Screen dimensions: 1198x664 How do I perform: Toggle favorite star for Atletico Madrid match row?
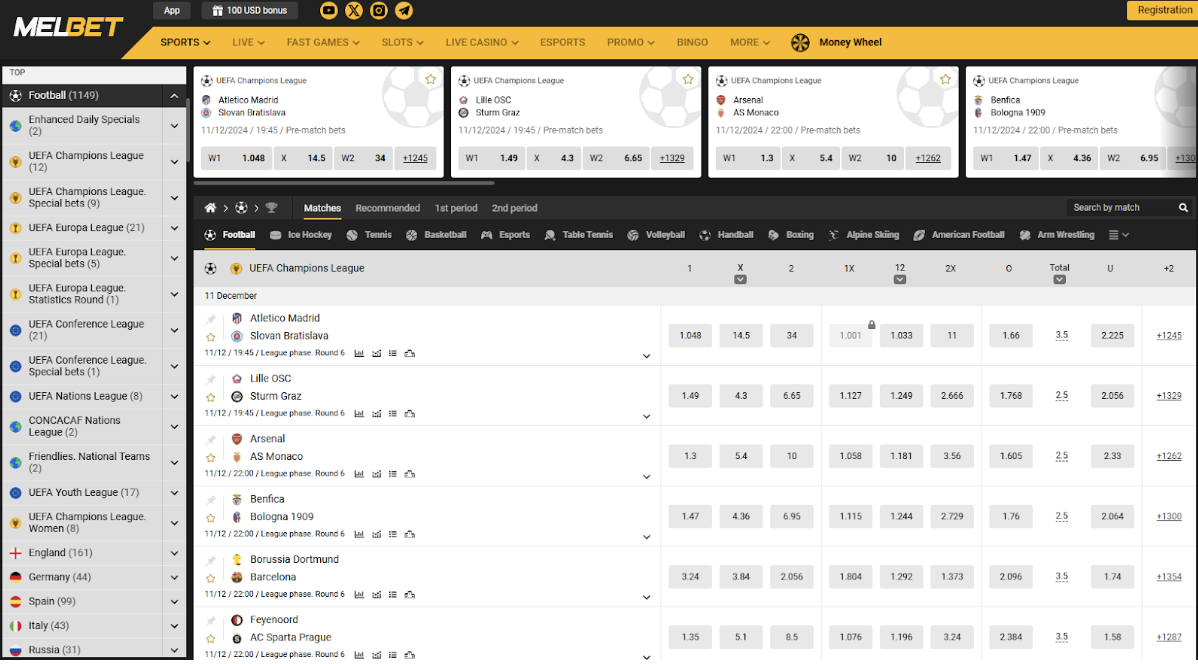(x=211, y=337)
